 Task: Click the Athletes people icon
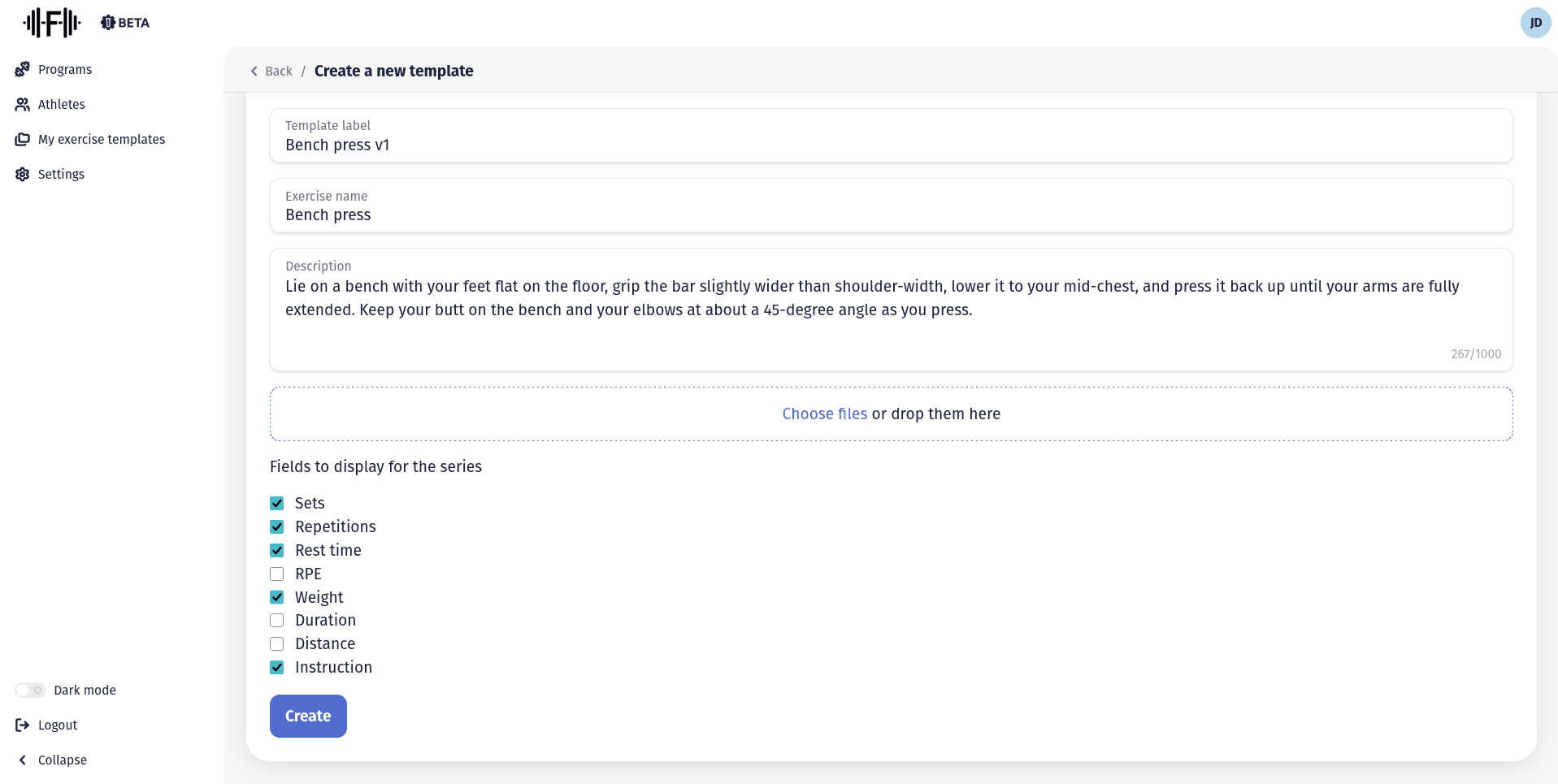click(22, 104)
